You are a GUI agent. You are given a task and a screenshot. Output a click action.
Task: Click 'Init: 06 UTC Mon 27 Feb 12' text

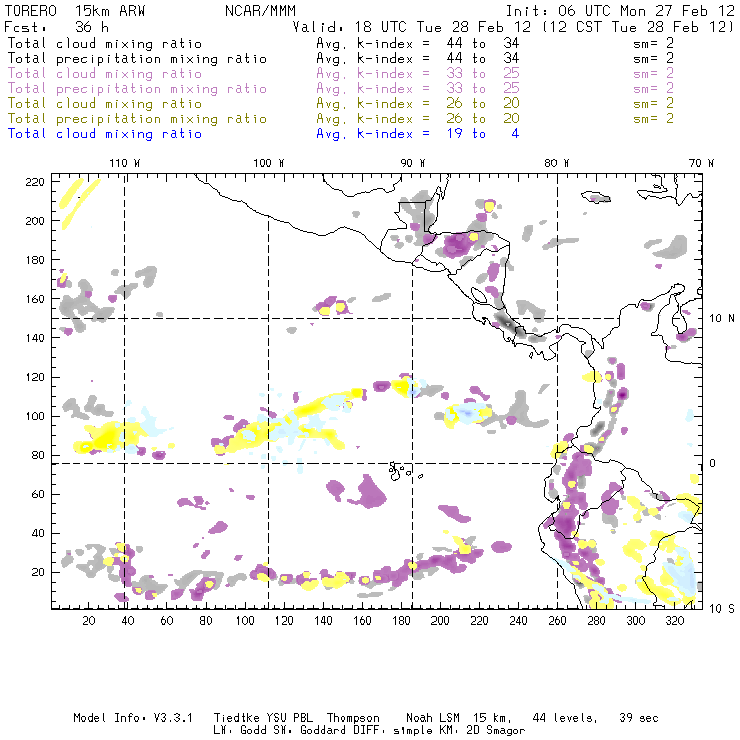[x=620, y=10]
